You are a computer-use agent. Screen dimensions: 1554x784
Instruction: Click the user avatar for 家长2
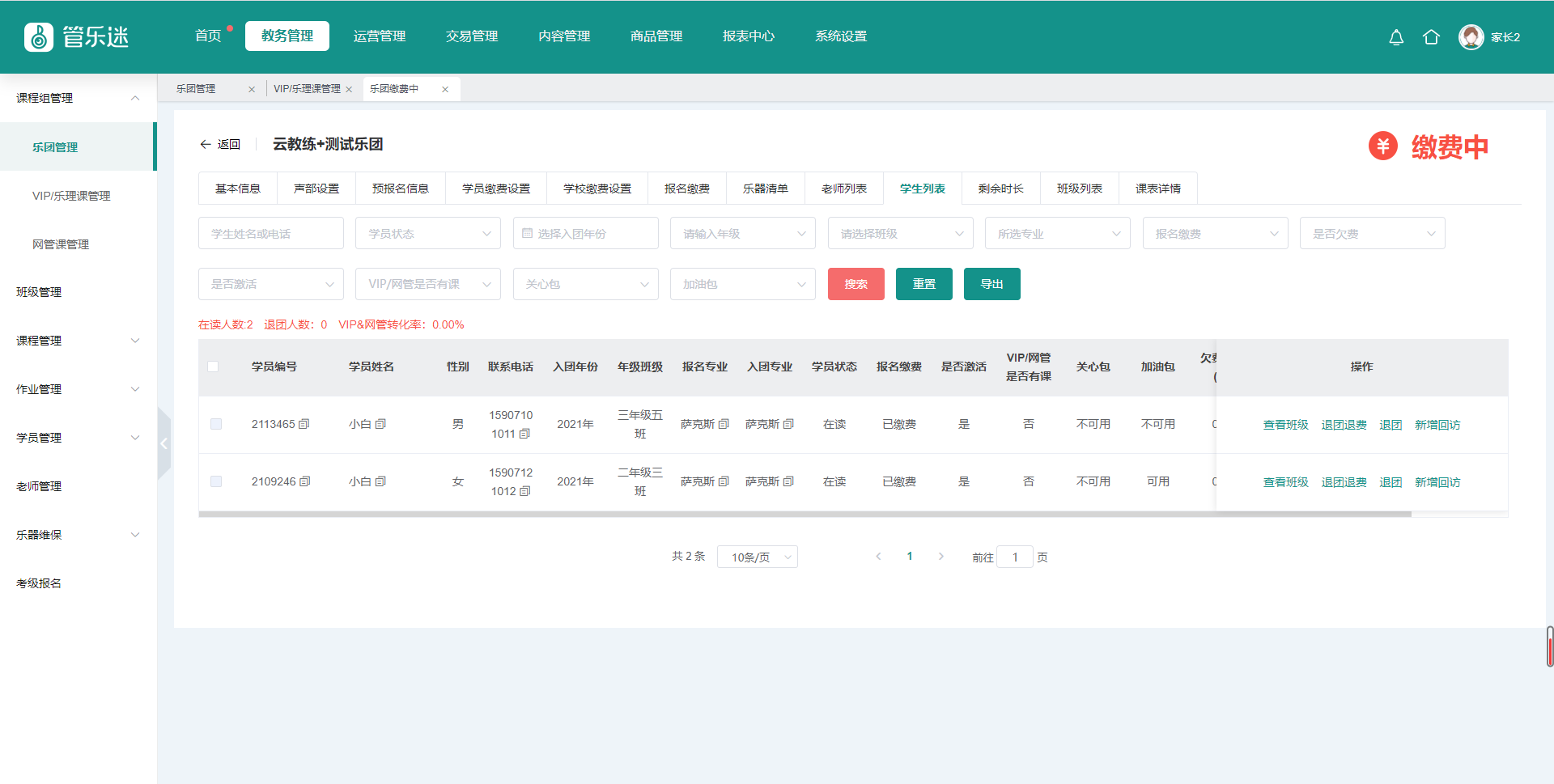1471,37
